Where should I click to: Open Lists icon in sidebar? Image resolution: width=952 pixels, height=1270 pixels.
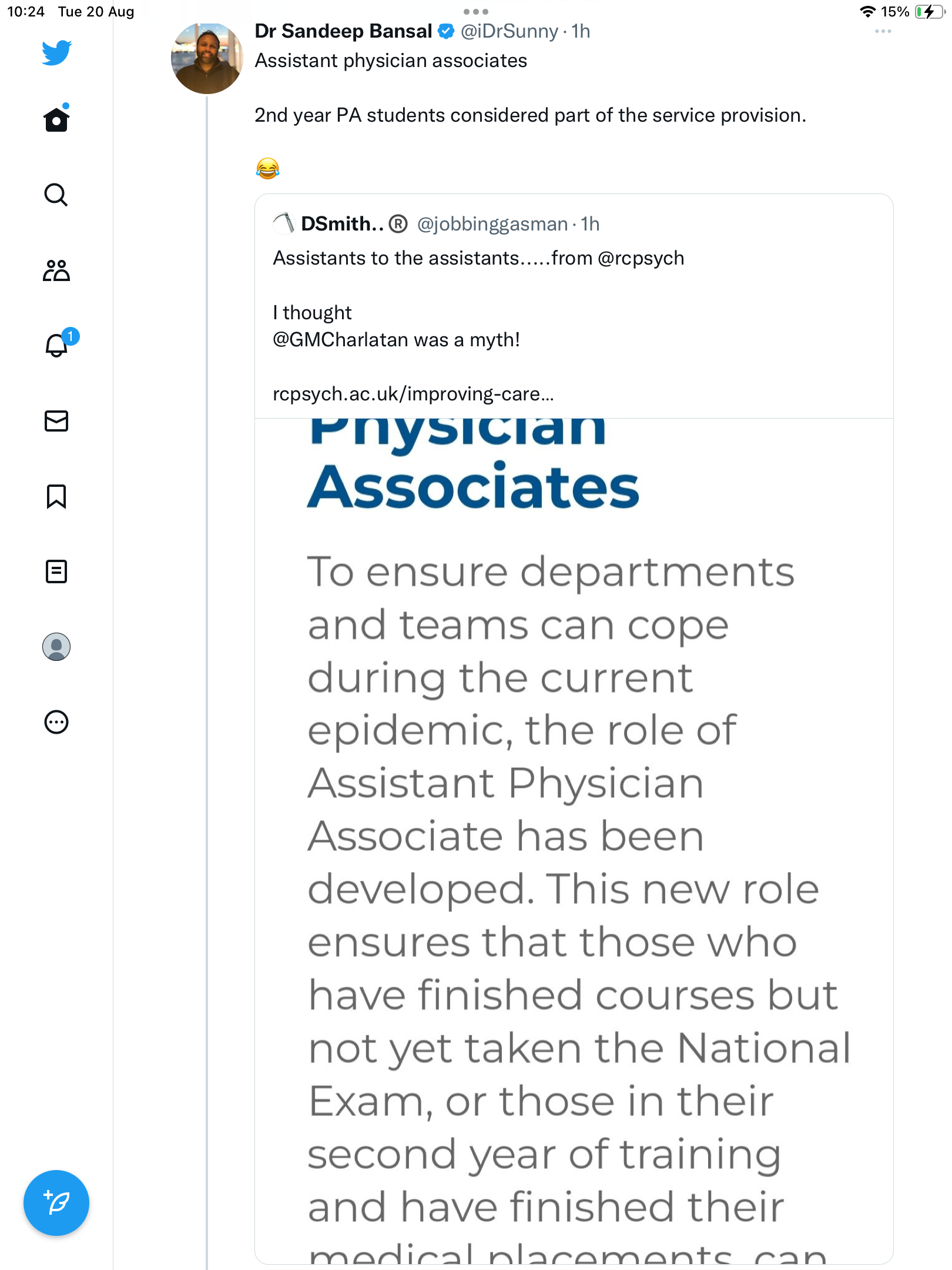56,571
